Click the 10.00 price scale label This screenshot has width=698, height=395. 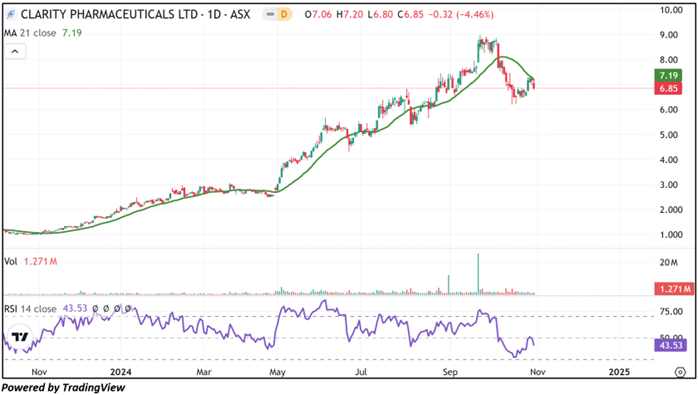671,10
